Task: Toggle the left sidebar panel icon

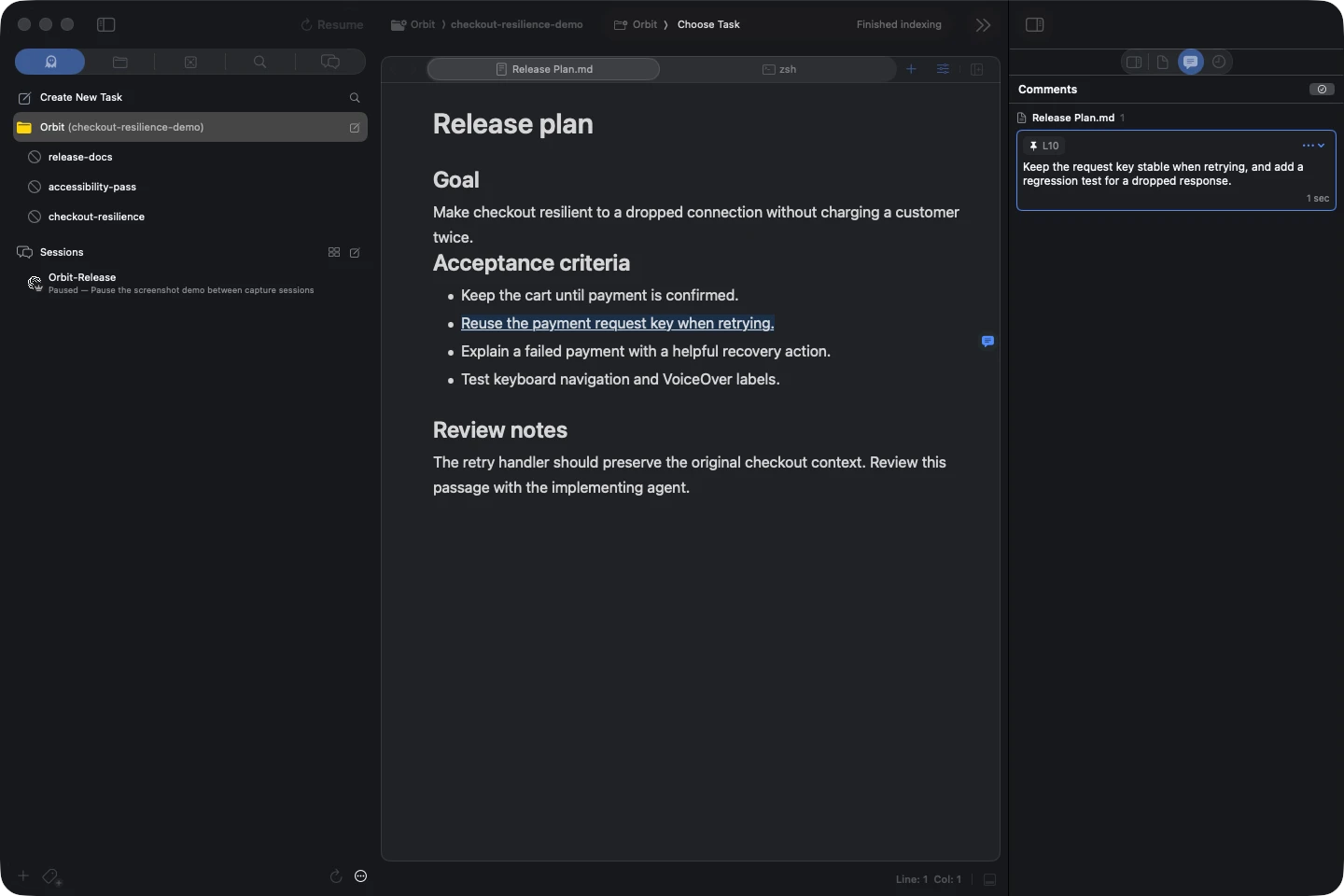Action: click(106, 24)
